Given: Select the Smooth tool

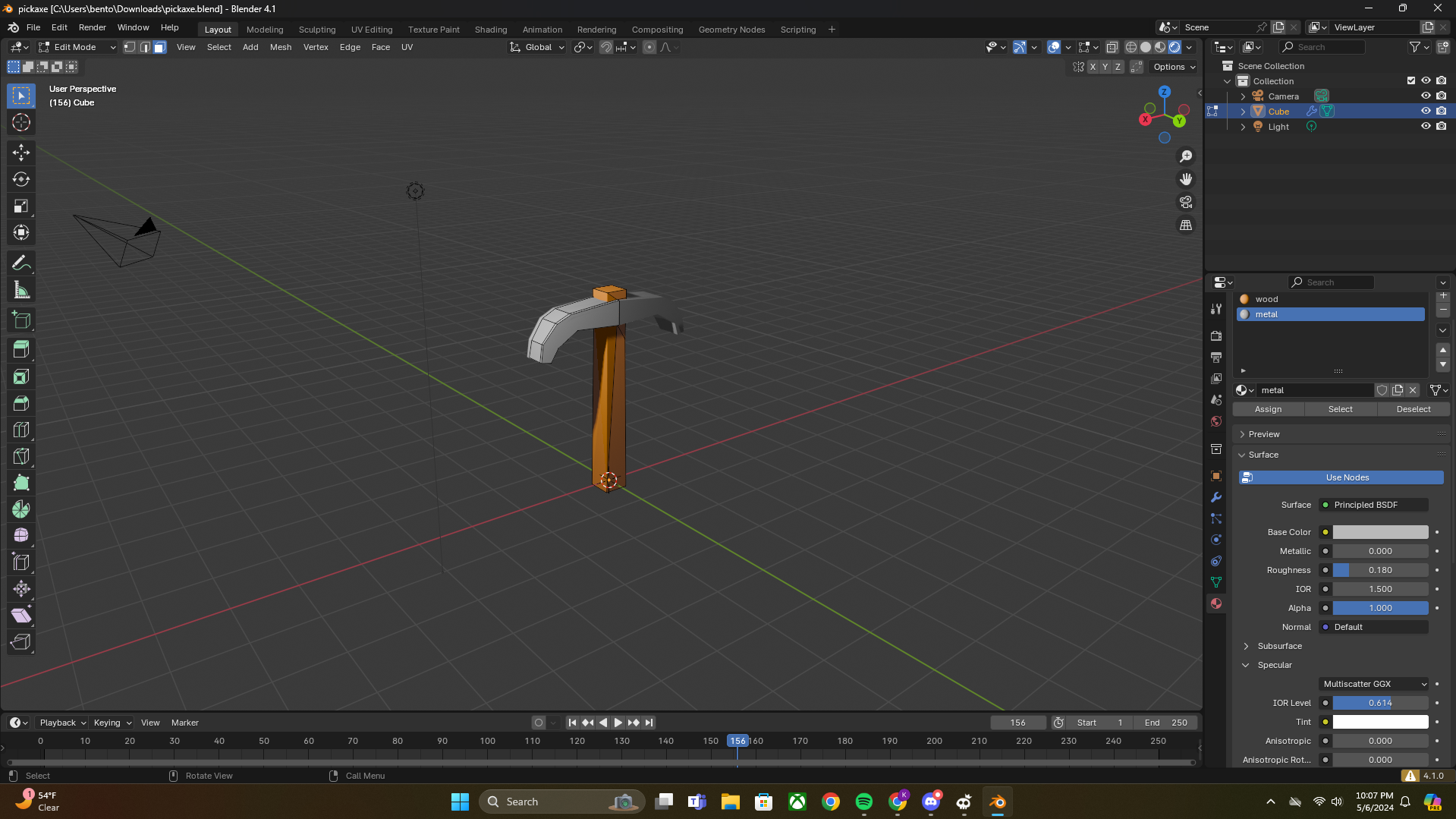Looking at the screenshot, I should (21, 536).
